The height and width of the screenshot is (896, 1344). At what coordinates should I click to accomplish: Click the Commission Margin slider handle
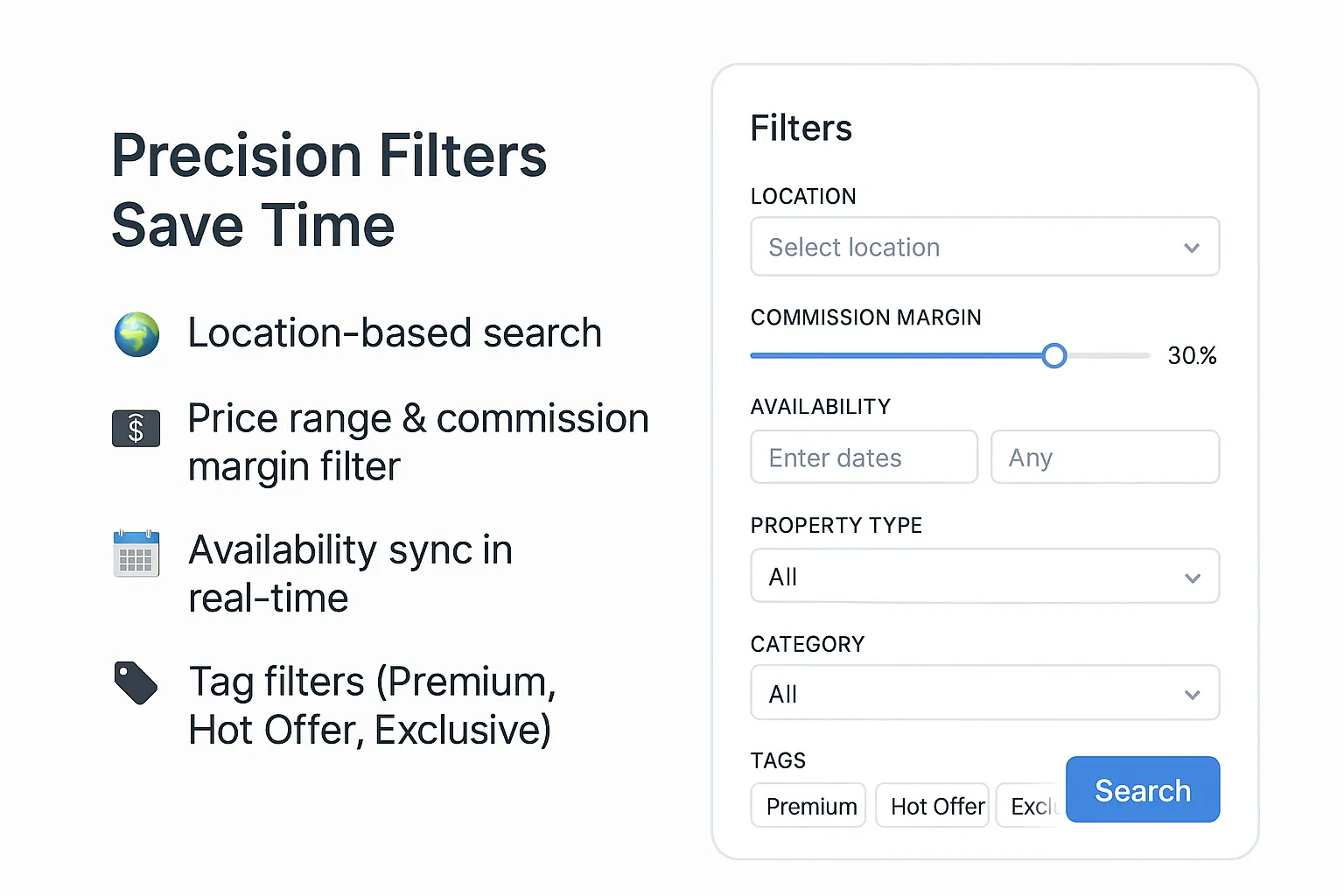[x=1054, y=355]
